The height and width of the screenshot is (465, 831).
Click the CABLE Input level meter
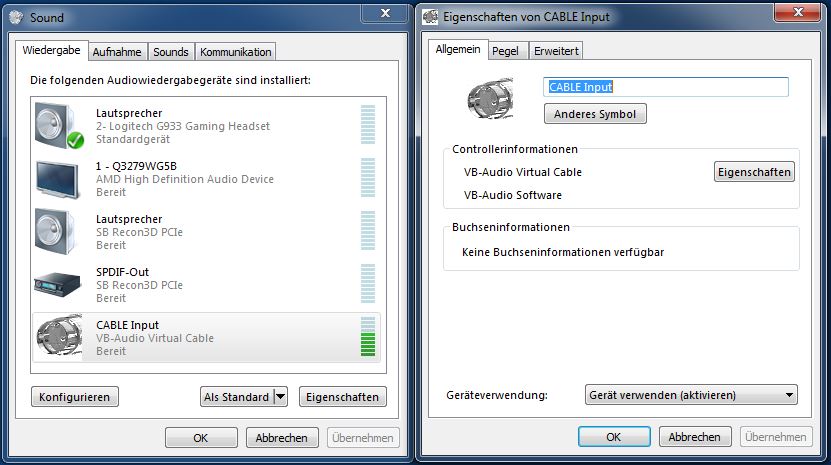pyautogui.click(x=368, y=337)
